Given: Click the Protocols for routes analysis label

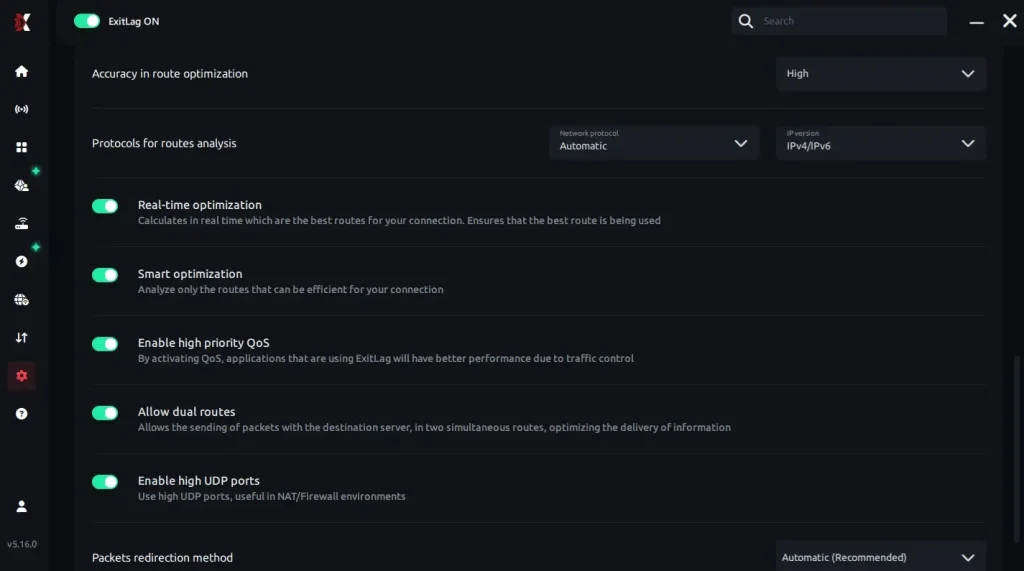Looking at the screenshot, I should 164,143.
